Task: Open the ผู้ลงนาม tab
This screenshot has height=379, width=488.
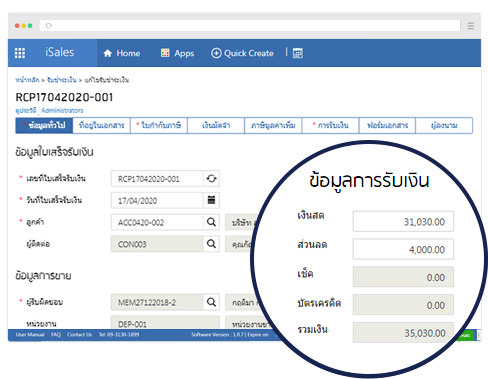Action: [444, 125]
